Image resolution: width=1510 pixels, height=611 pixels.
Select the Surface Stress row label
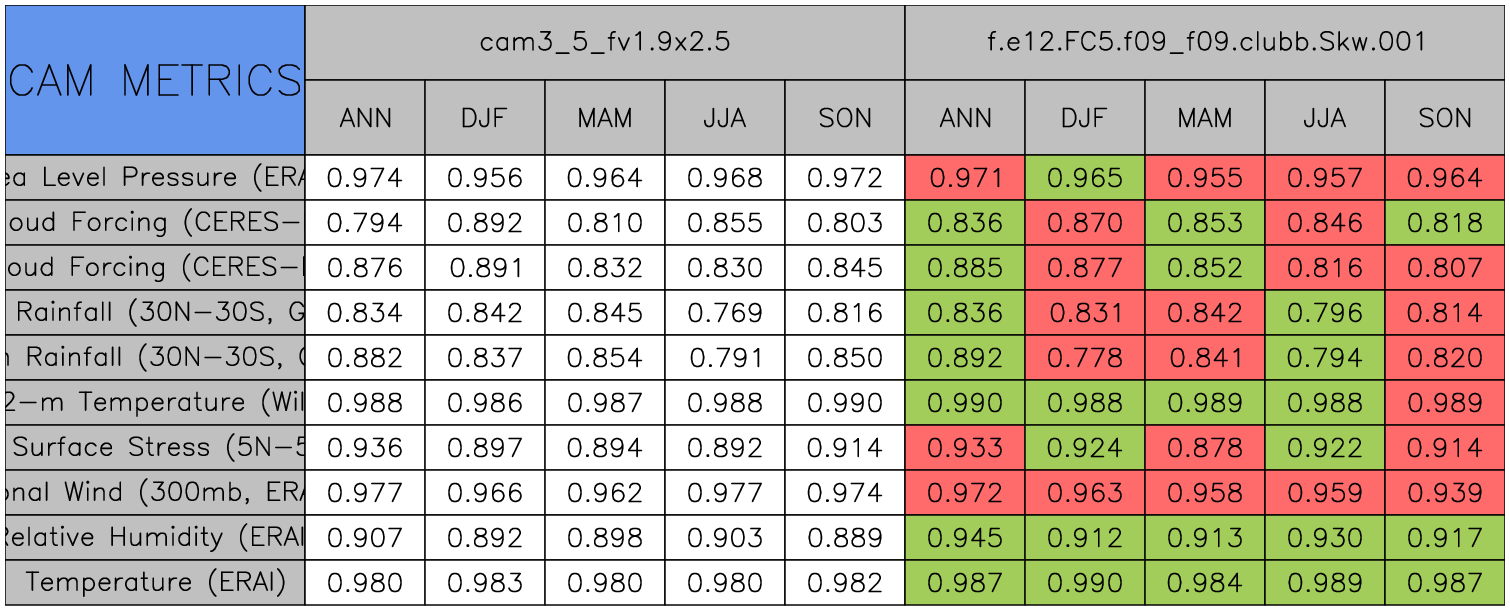[155, 448]
